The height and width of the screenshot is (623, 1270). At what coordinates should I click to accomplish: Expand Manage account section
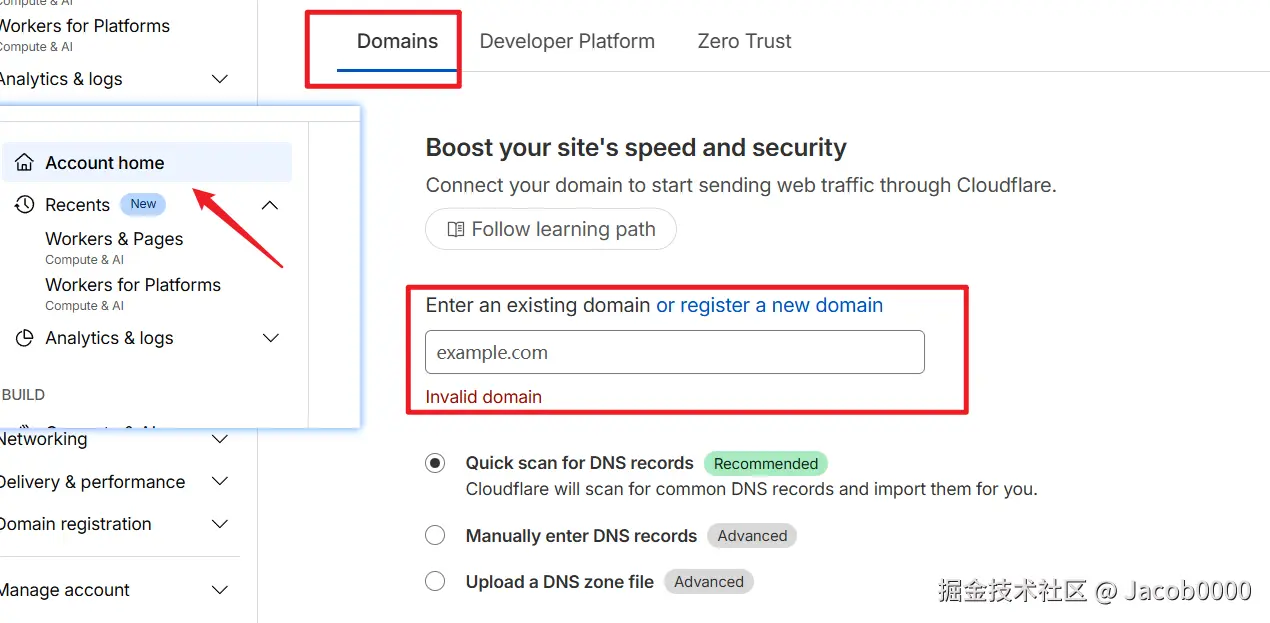coord(221,590)
